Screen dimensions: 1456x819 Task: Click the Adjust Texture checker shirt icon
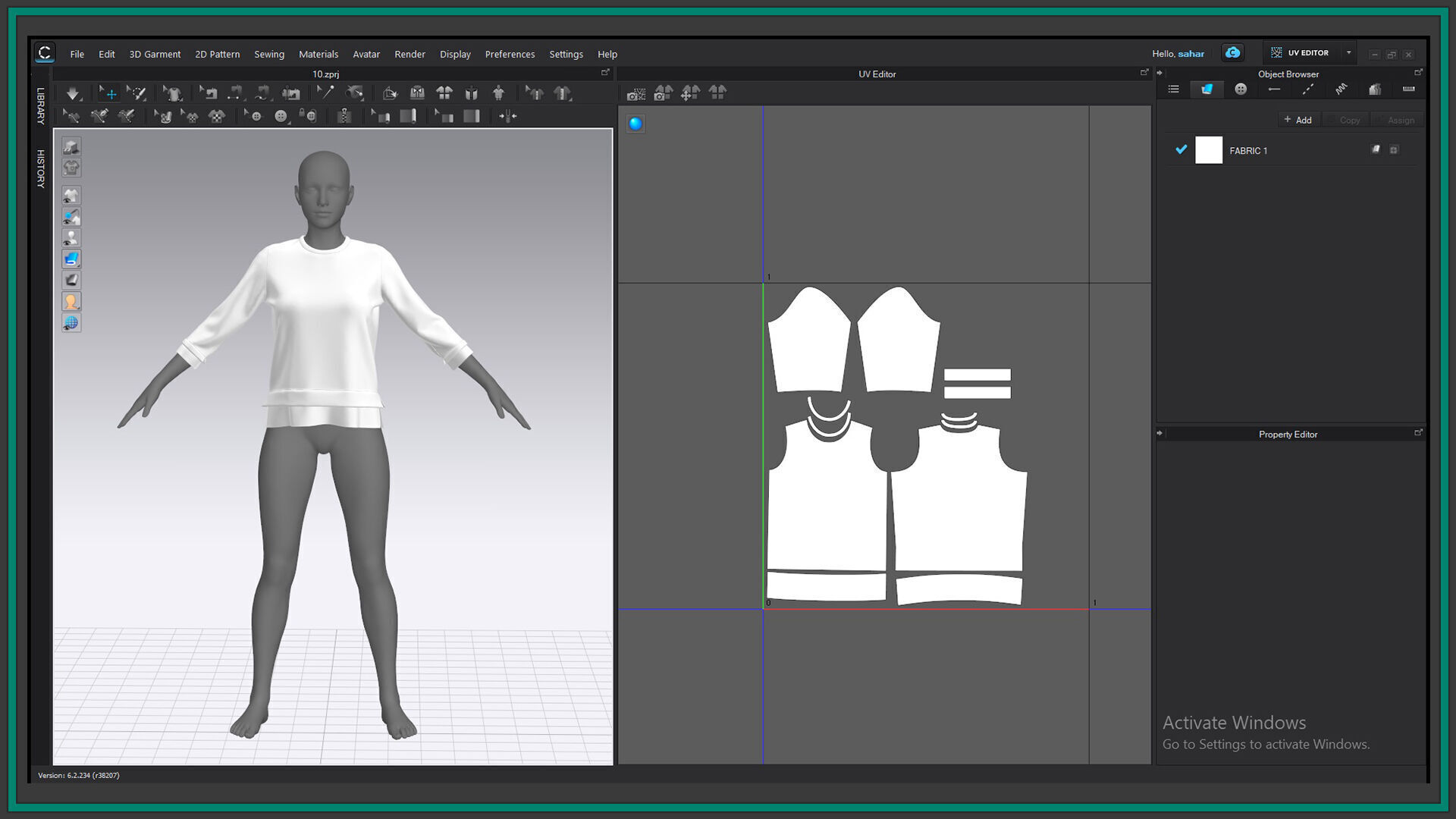point(217,116)
